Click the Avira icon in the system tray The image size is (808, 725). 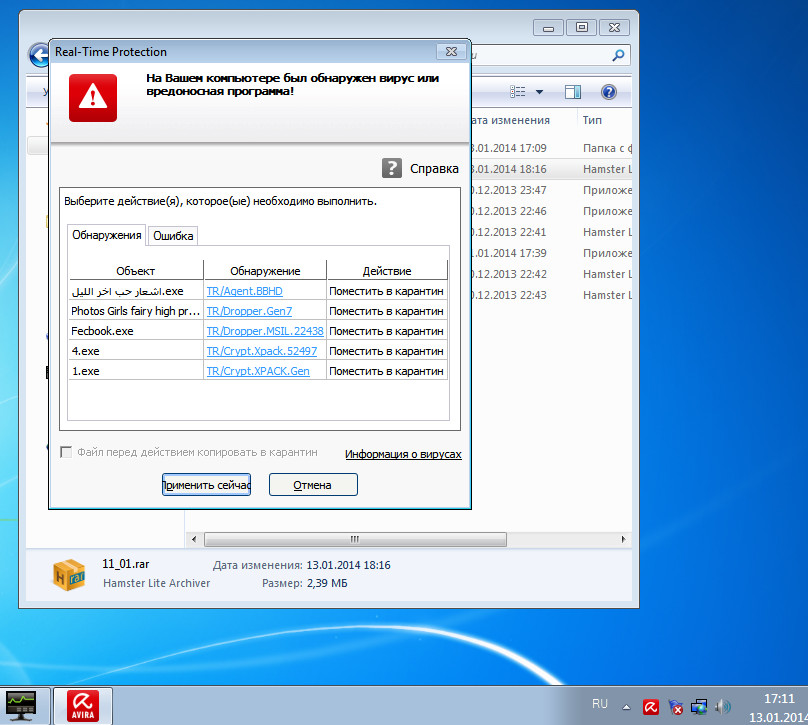650,707
